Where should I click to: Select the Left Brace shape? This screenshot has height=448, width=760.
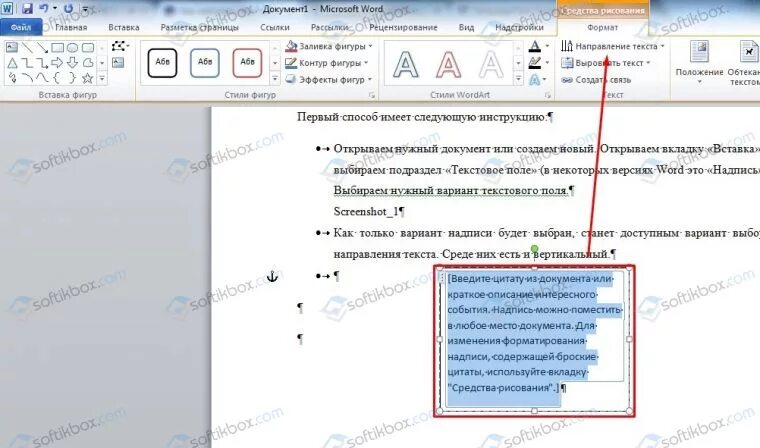tap(58, 78)
